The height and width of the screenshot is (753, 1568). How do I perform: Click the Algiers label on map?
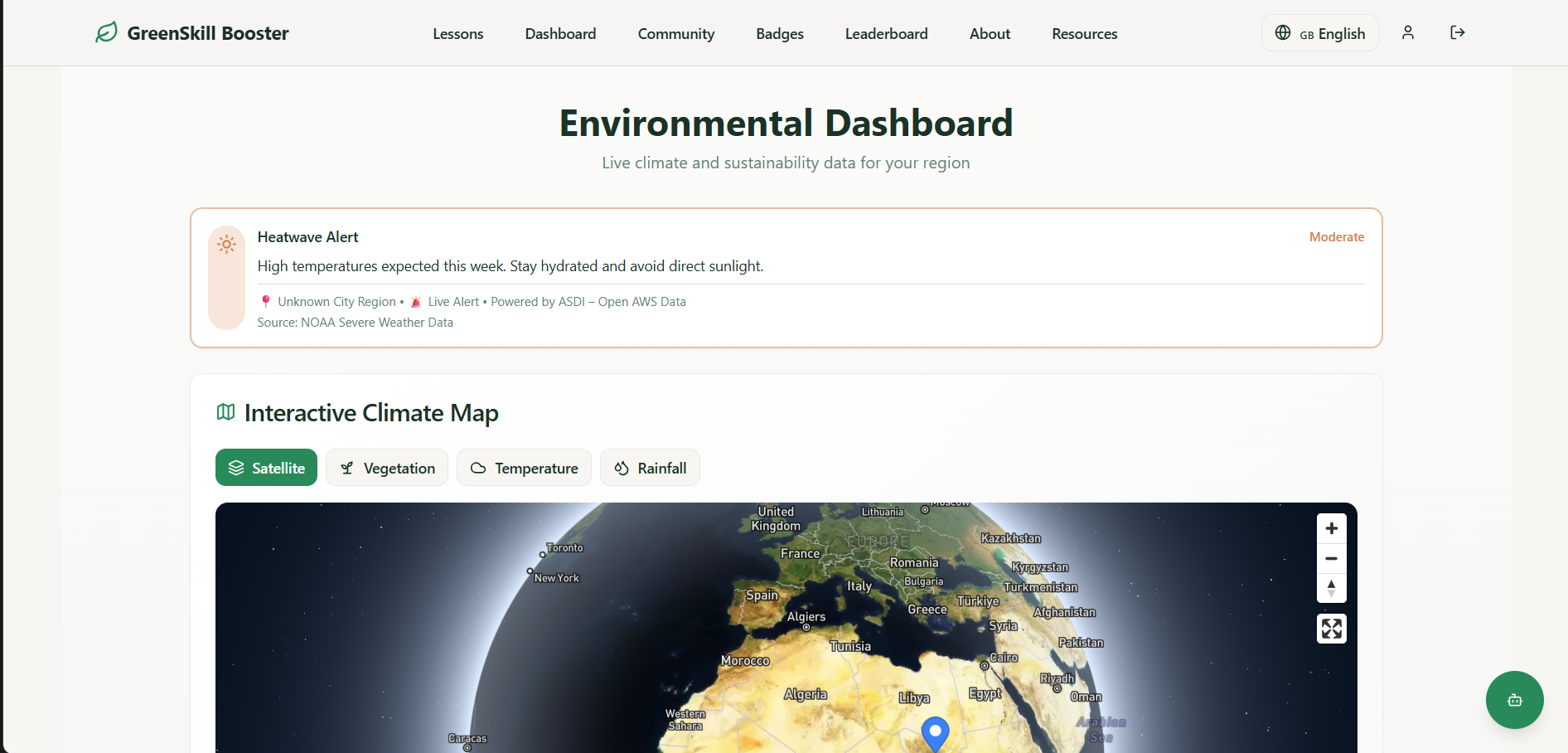(806, 616)
